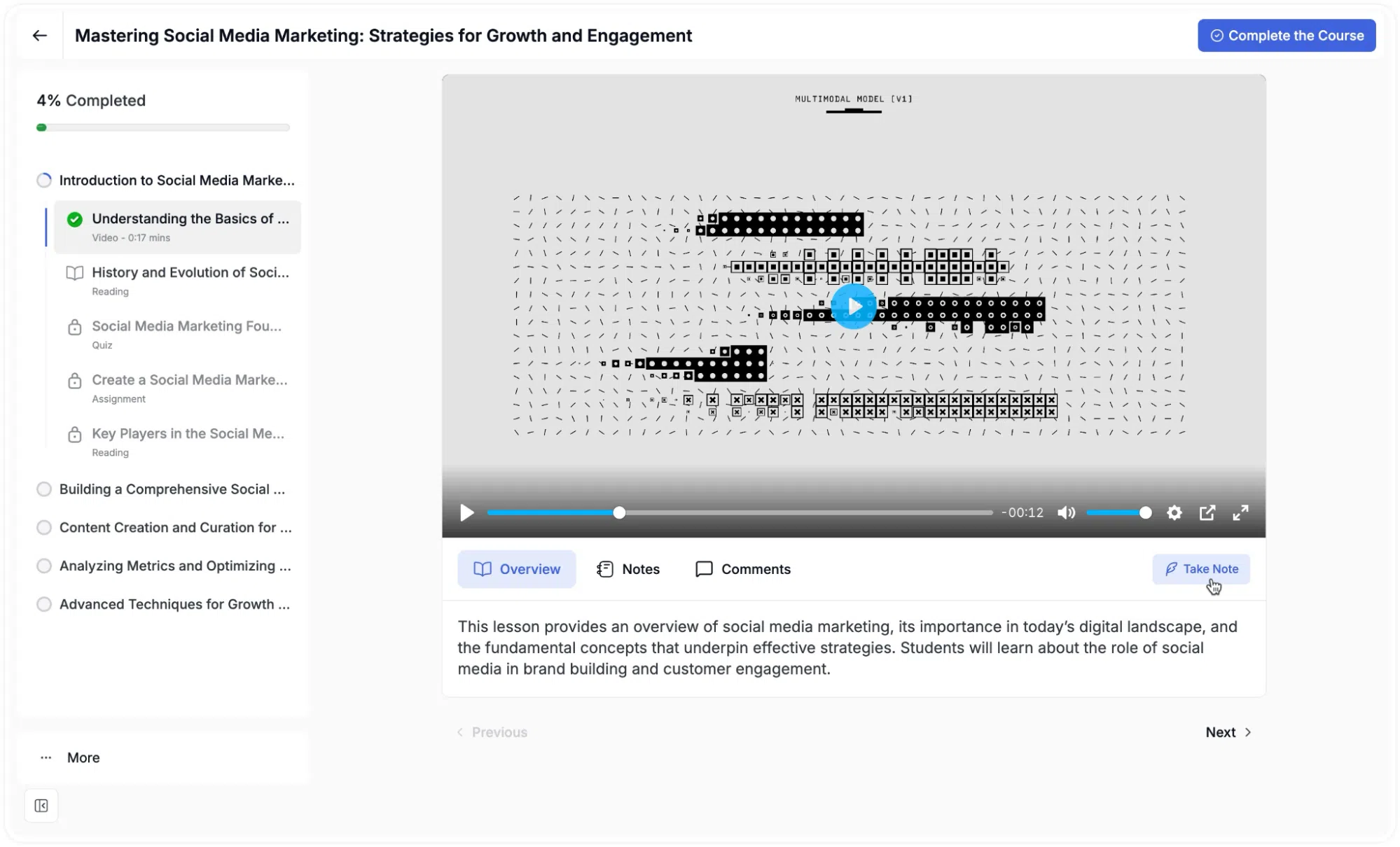Click the Video - 0:17 mins label

(131, 237)
